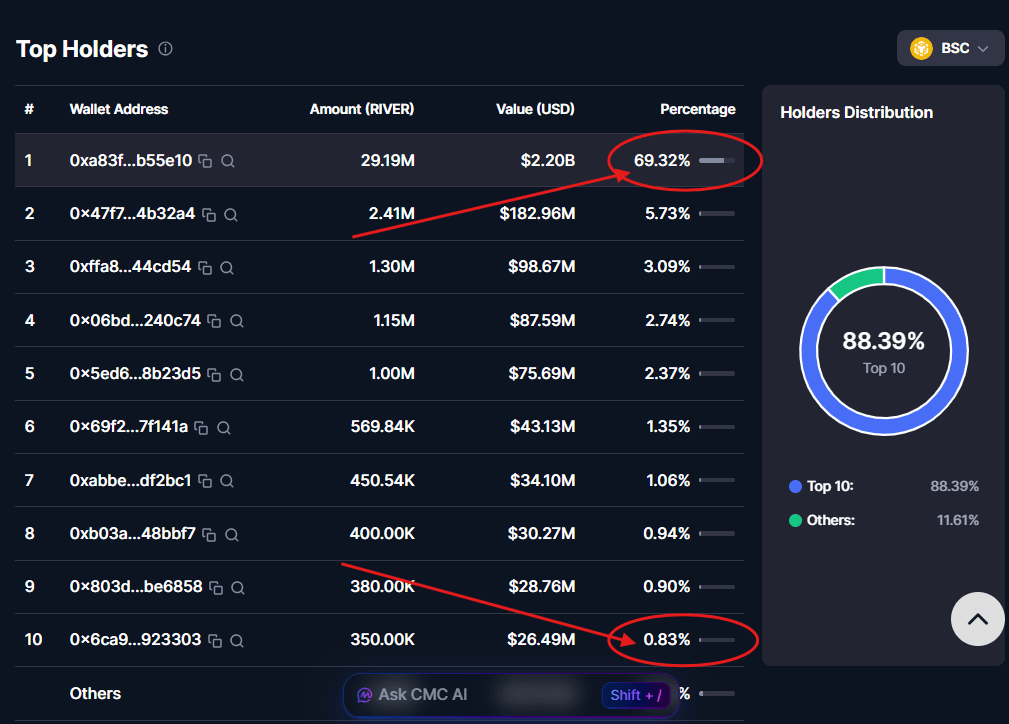Click the 88.39% donut center label
Viewport: 1009px width, 724px height.
coord(884,341)
